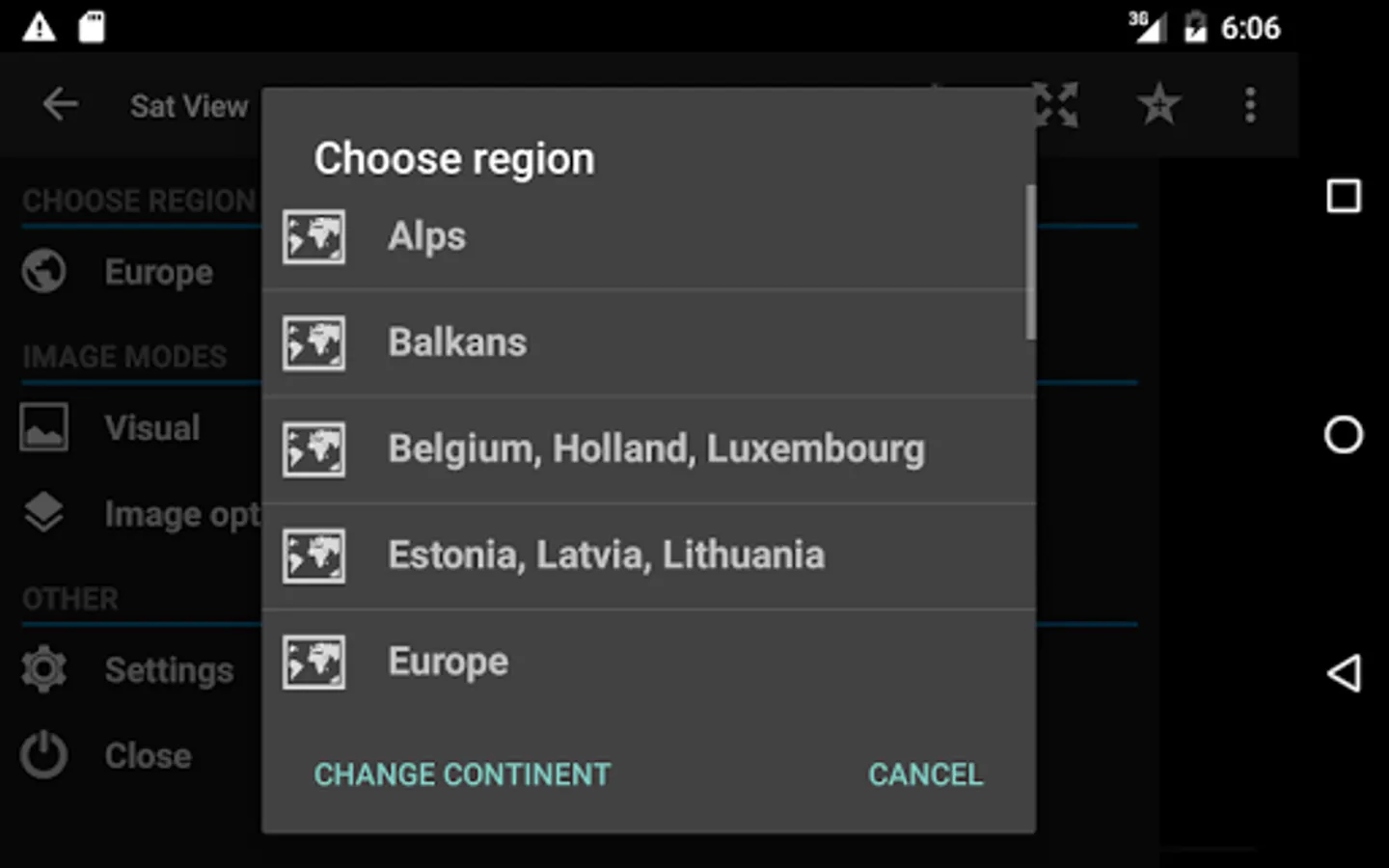Screen dimensions: 1389x868
Task: Tap the map icon beside Balkans
Action: [313, 343]
